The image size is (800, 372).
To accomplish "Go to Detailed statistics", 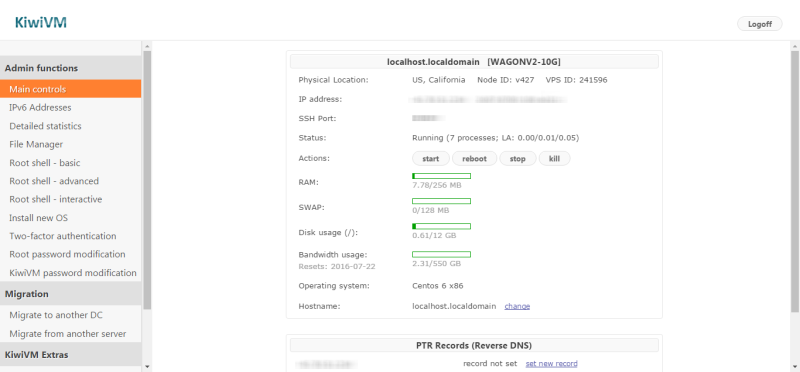I will coord(70,126).
